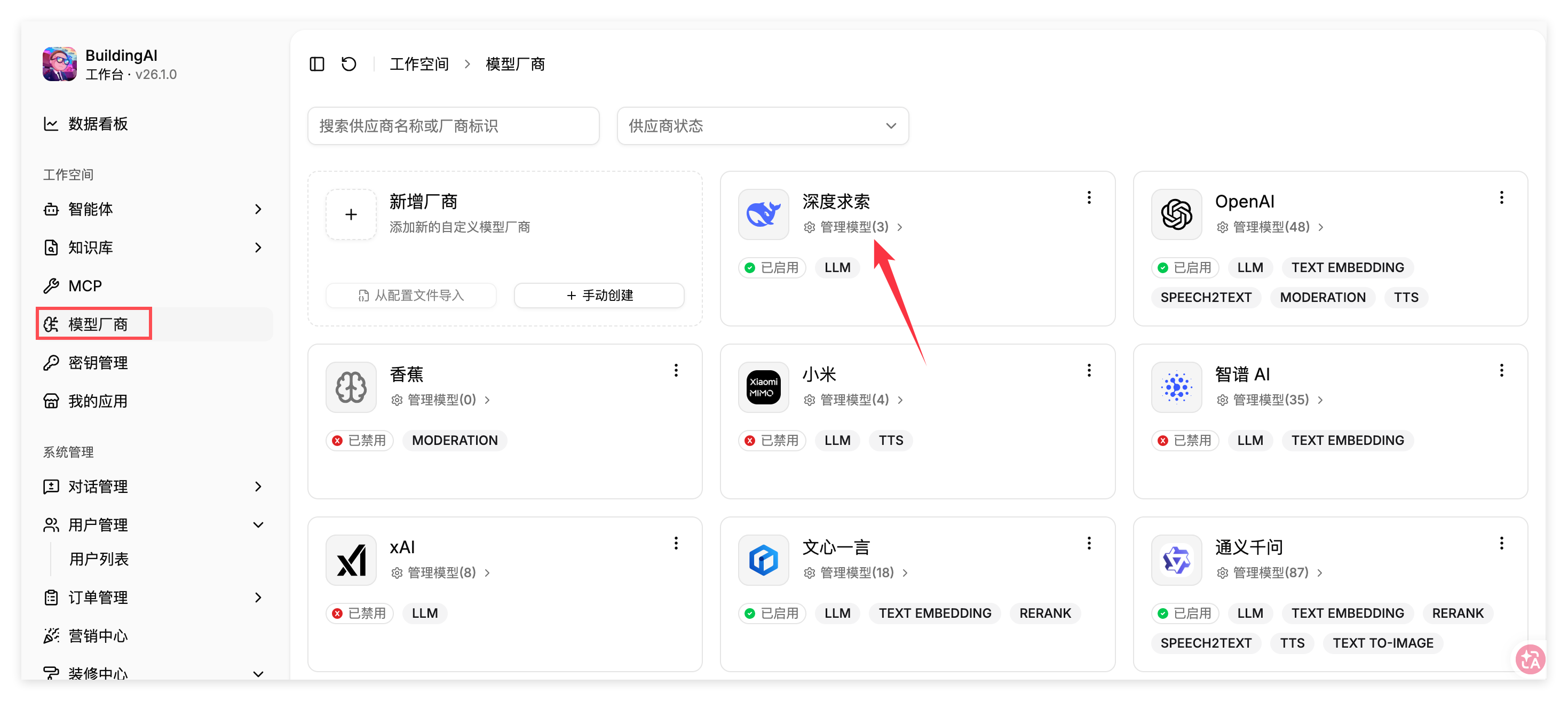Open 管理模型(4) for 小米

[x=853, y=400]
